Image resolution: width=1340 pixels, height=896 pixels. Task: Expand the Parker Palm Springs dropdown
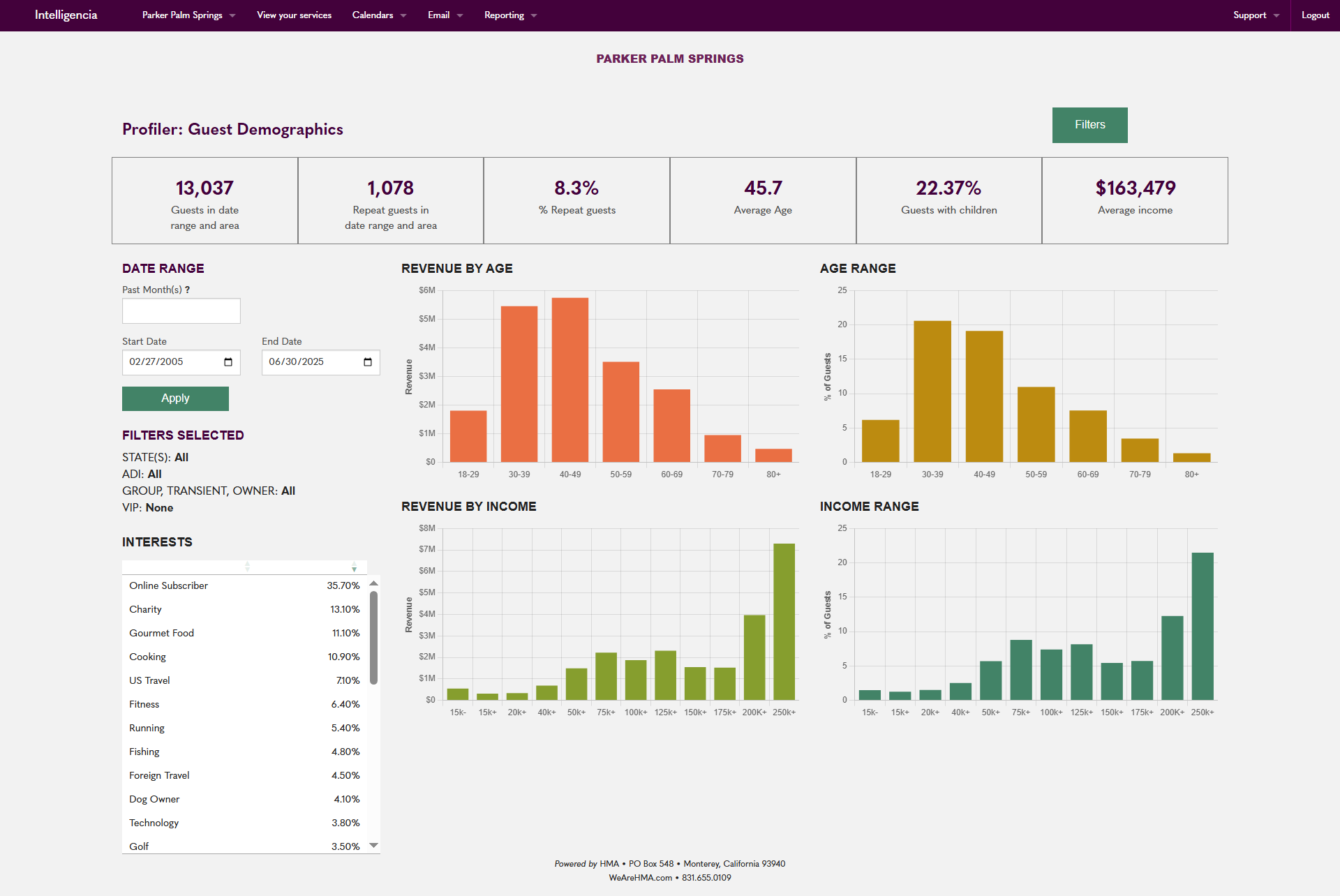(188, 15)
